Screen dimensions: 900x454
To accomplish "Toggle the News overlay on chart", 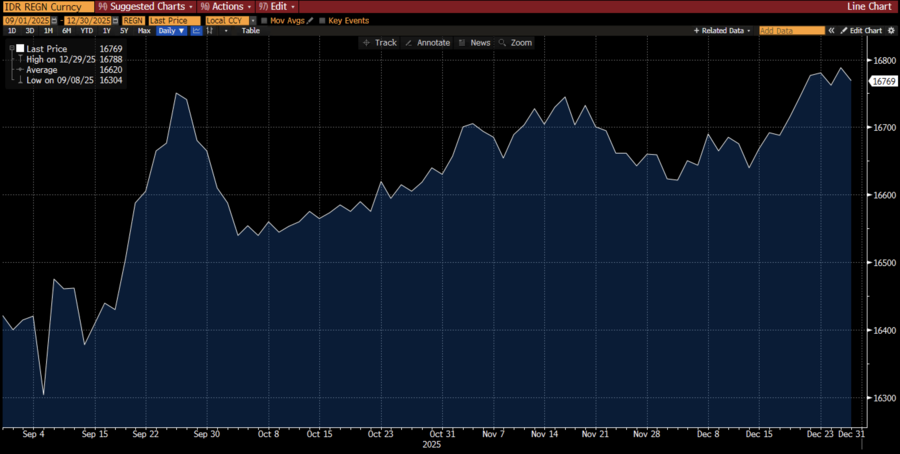I will pyautogui.click(x=474, y=43).
